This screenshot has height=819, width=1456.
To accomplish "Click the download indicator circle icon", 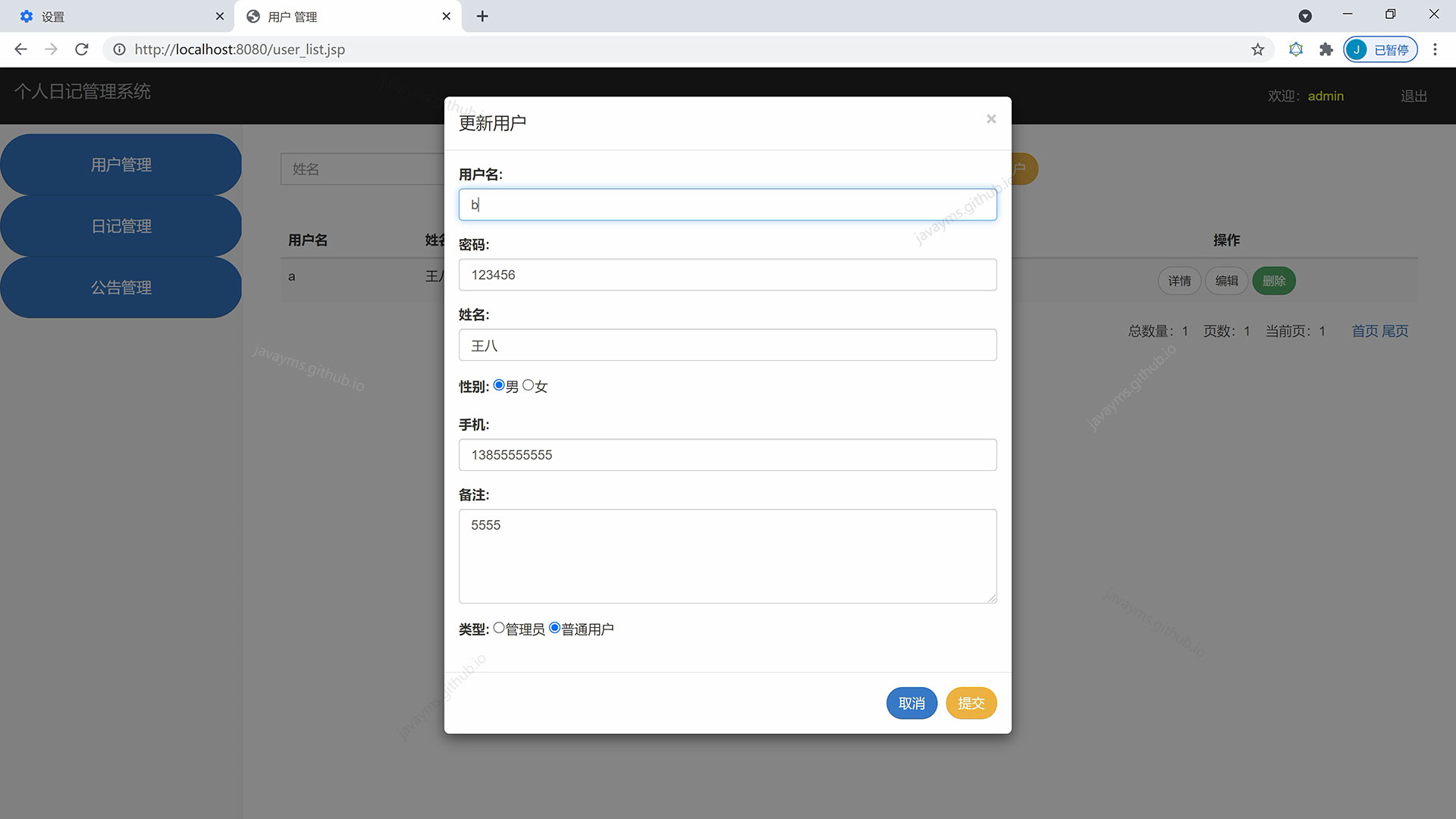I will pyautogui.click(x=1306, y=16).
